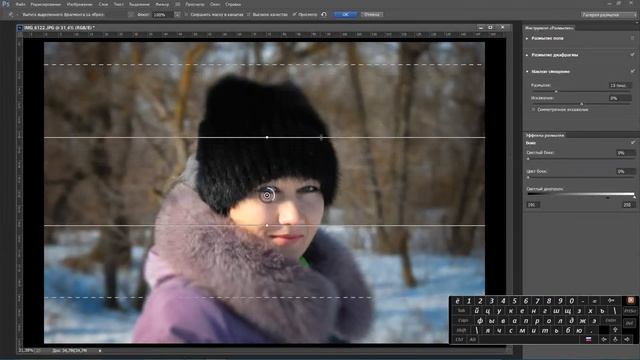This screenshot has width=640, height=360.
Task: Click the Photoshop Ps logo icon
Action: 6,4
